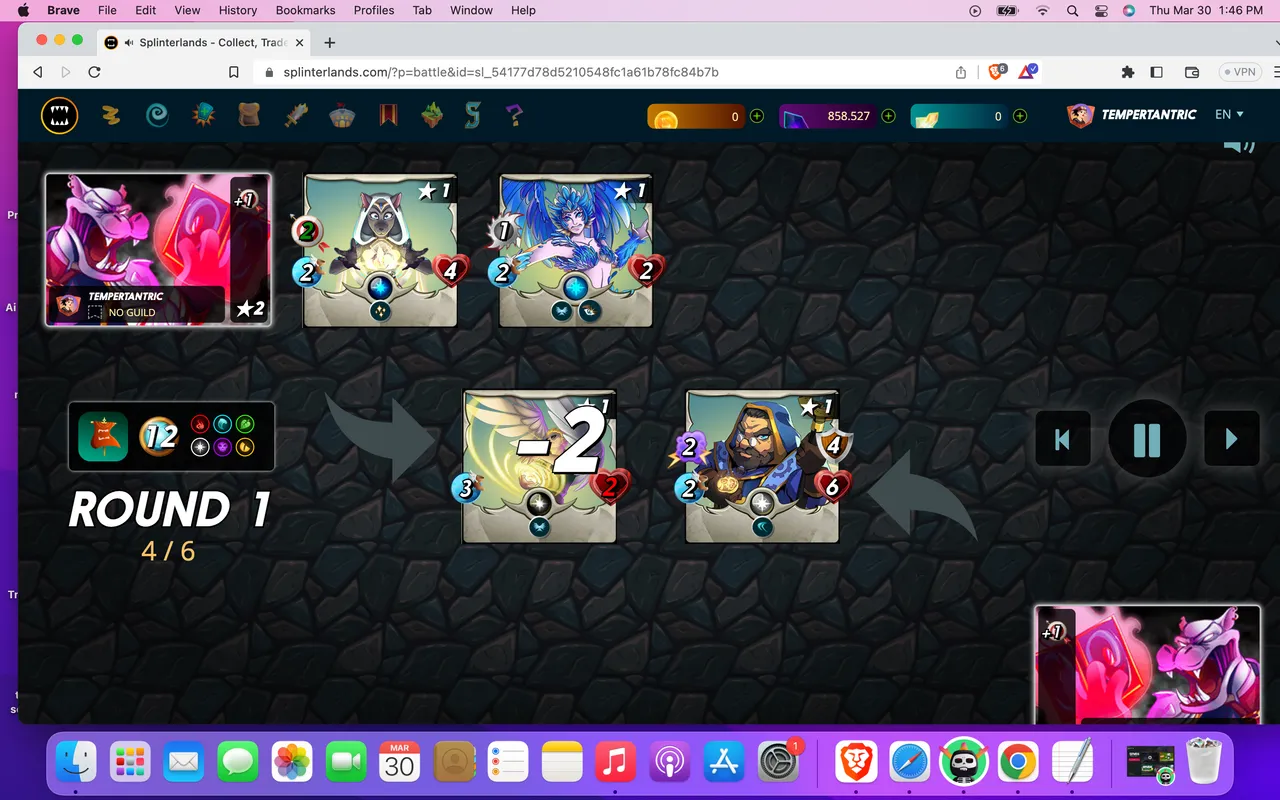Step forward to next battle action

1231,439
